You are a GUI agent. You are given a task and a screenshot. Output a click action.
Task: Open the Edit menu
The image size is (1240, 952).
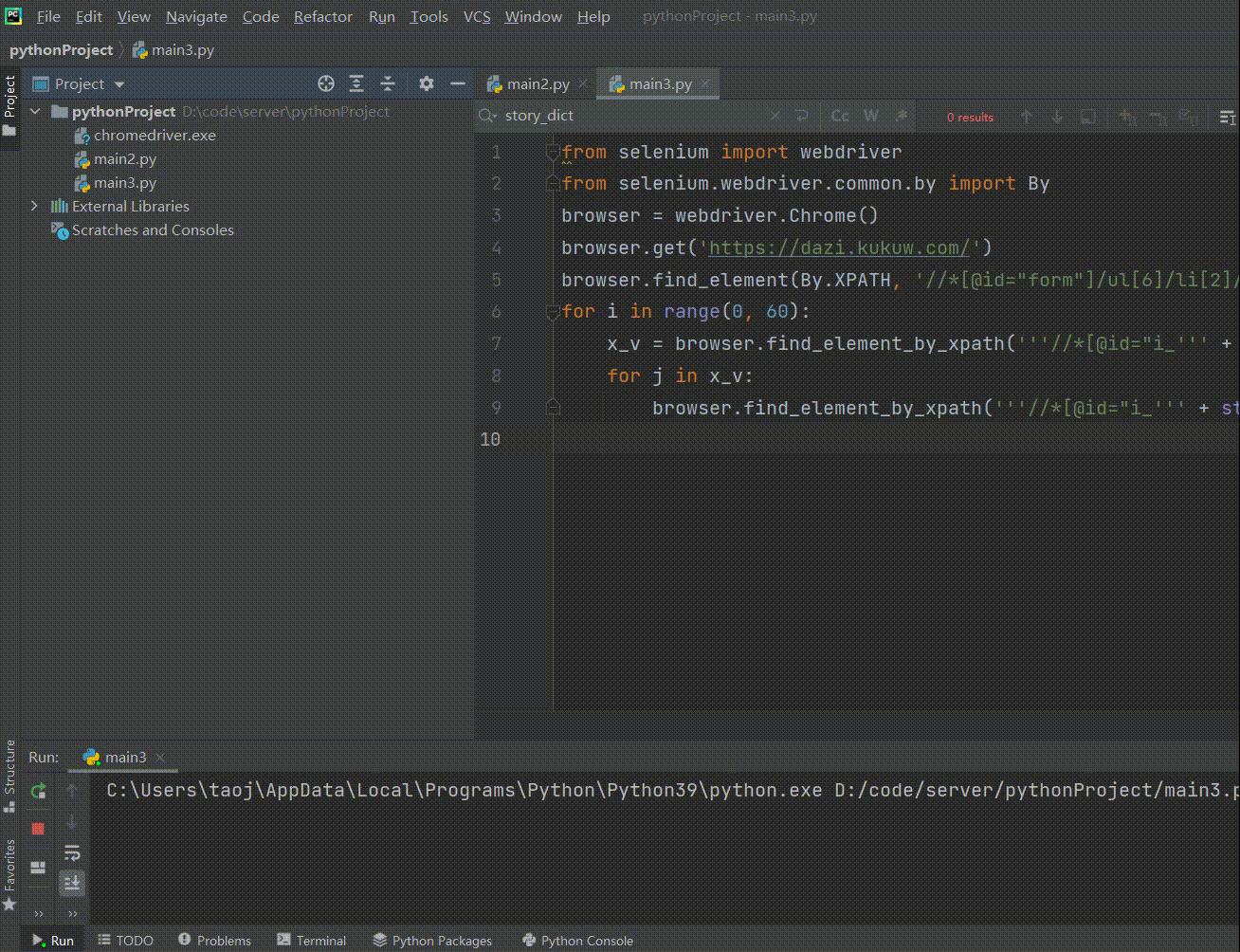coord(89,16)
